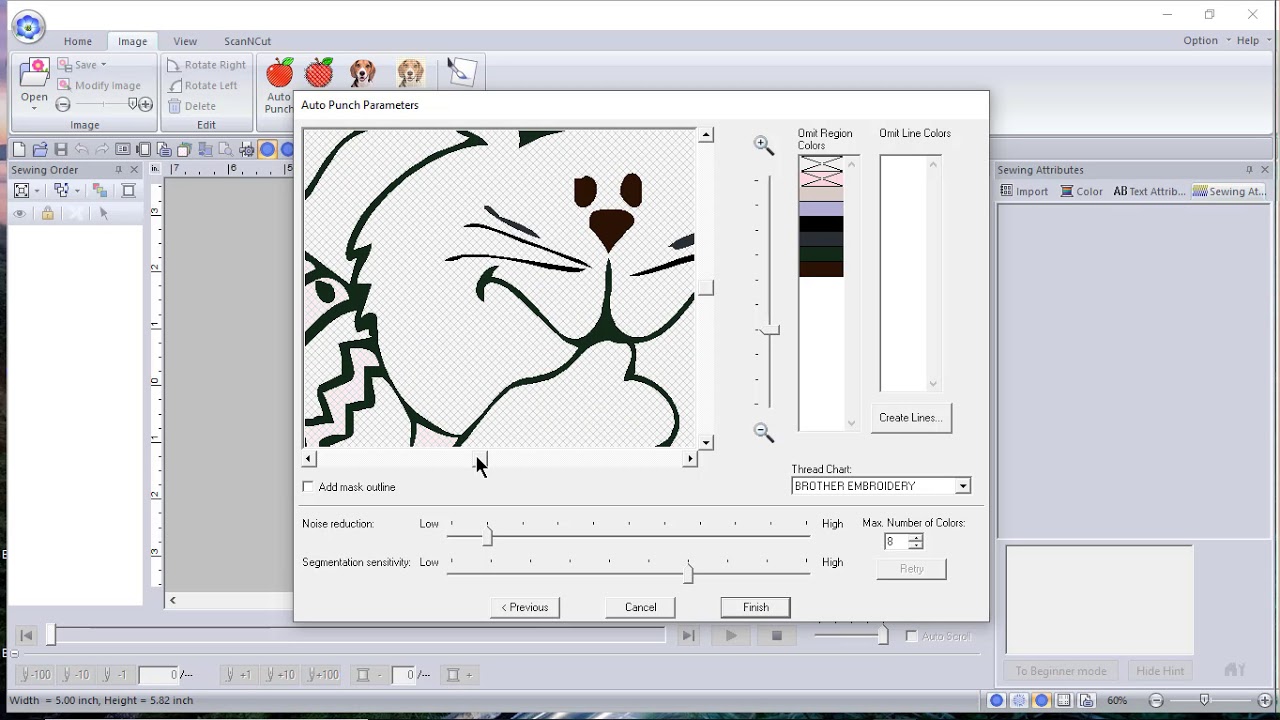Expand the Save dropdown arrow

coord(103,65)
